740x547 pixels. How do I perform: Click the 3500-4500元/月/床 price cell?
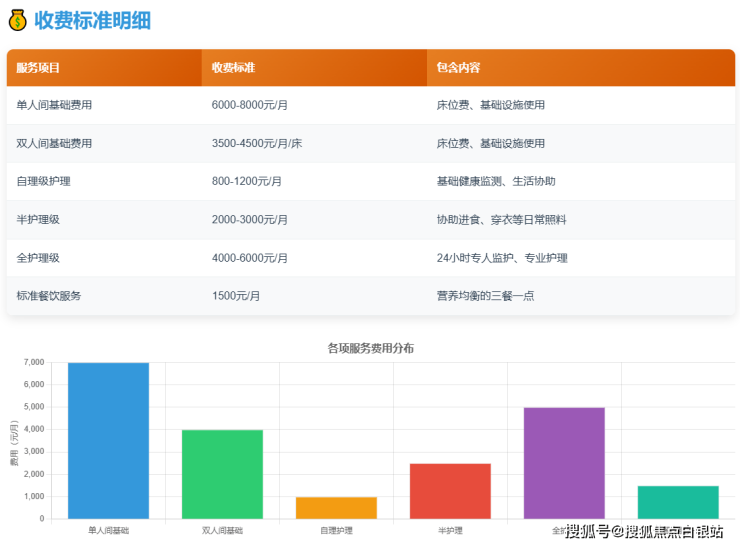click(257, 143)
